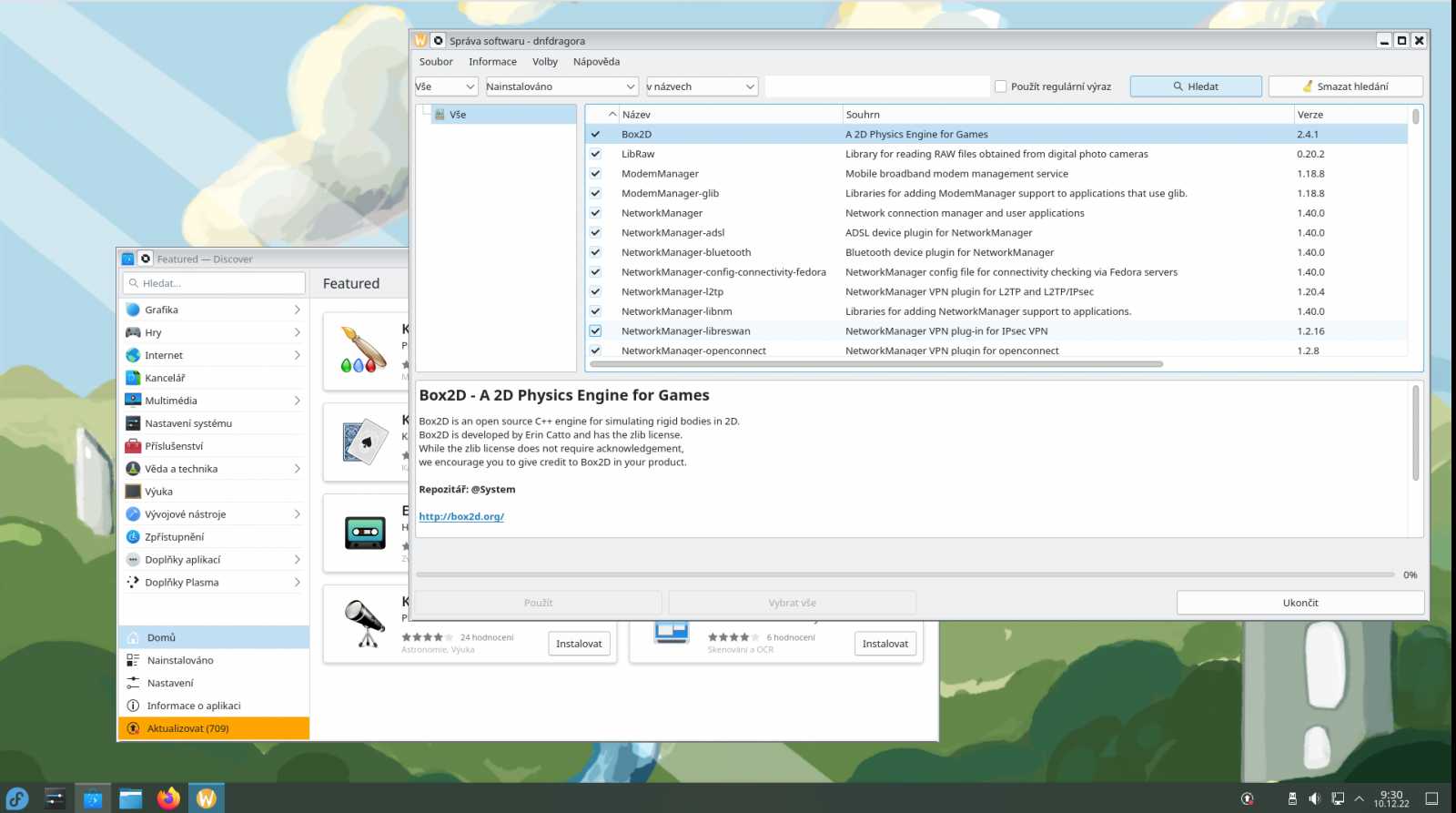The width and height of the screenshot is (1456, 813).
Task: Click the pin icon in dnfdragora title bar
Action: [438, 40]
